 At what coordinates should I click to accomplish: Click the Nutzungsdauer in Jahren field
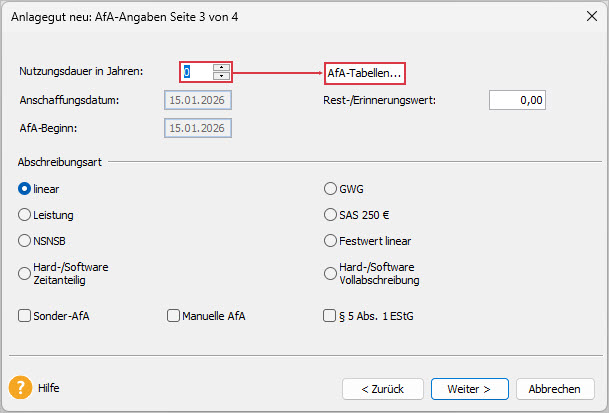tap(198, 72)
